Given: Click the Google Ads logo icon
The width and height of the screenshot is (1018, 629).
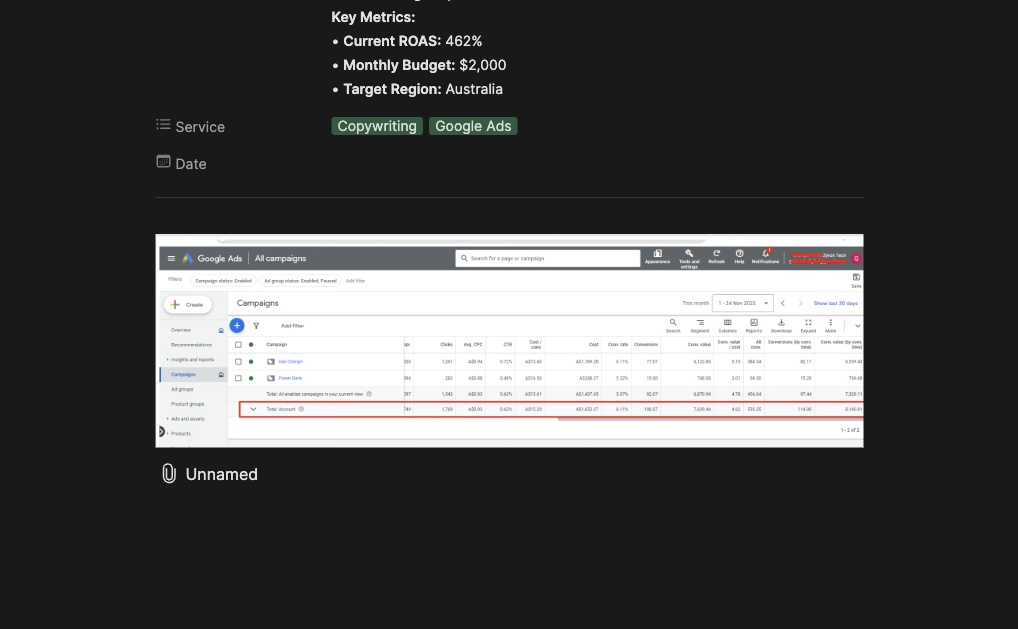Looking at the screenshot, I should point(188,258).
